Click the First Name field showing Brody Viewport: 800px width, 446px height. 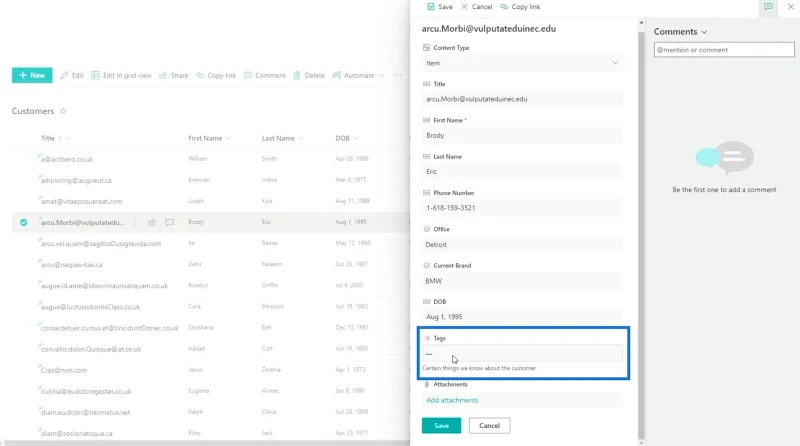click(x=522, y=135)
